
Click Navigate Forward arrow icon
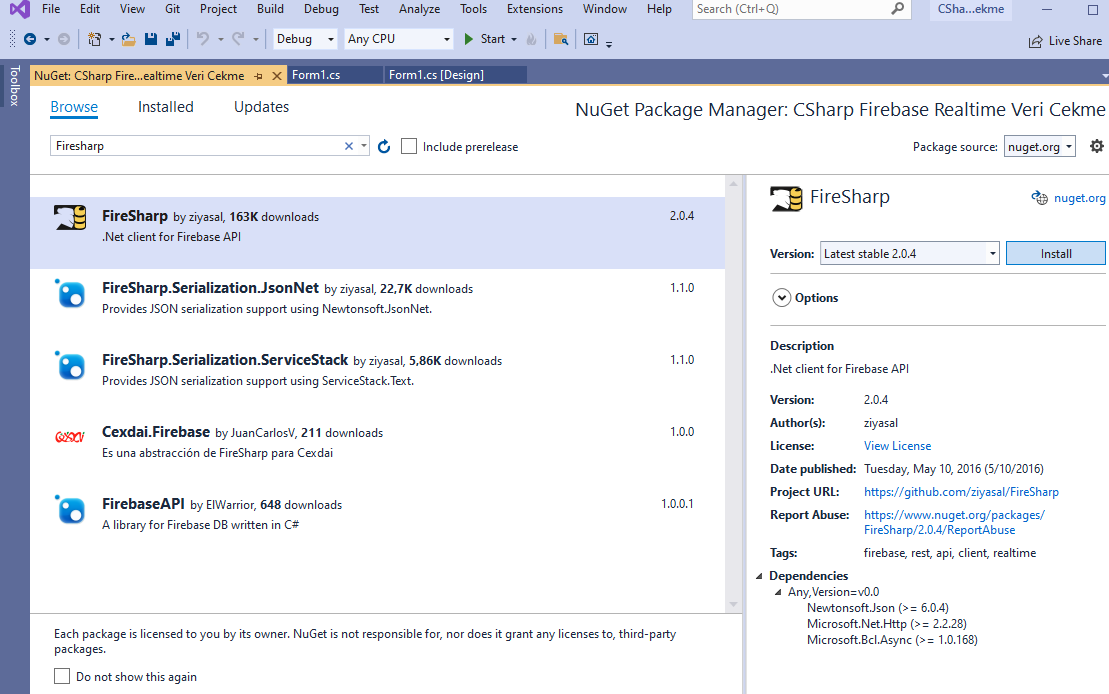[x=64, y=39]
